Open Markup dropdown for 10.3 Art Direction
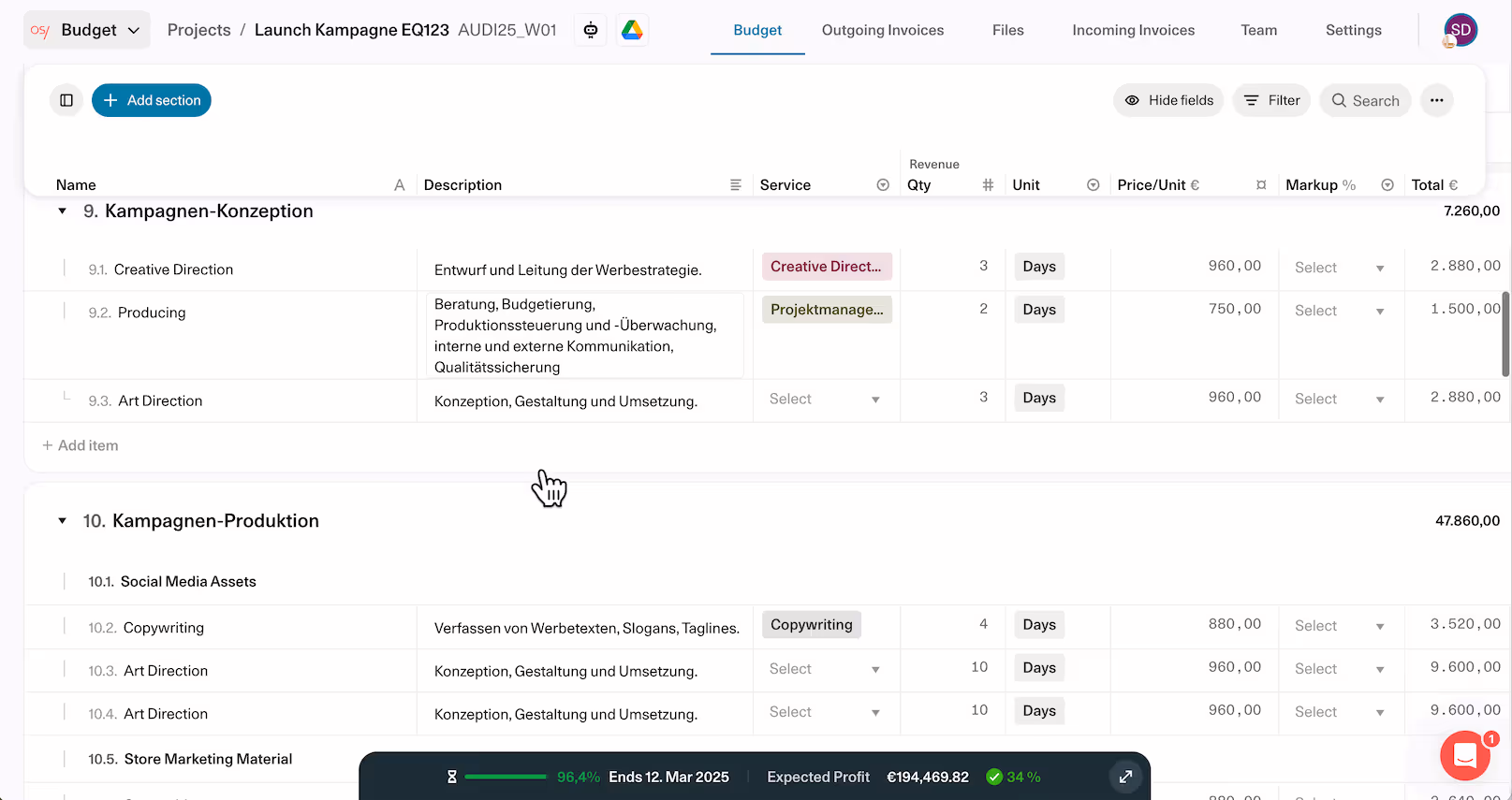 pos(1340,669)
